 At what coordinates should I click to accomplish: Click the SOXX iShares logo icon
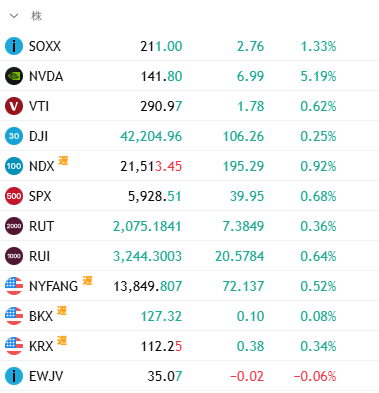[x=14, y=46]
